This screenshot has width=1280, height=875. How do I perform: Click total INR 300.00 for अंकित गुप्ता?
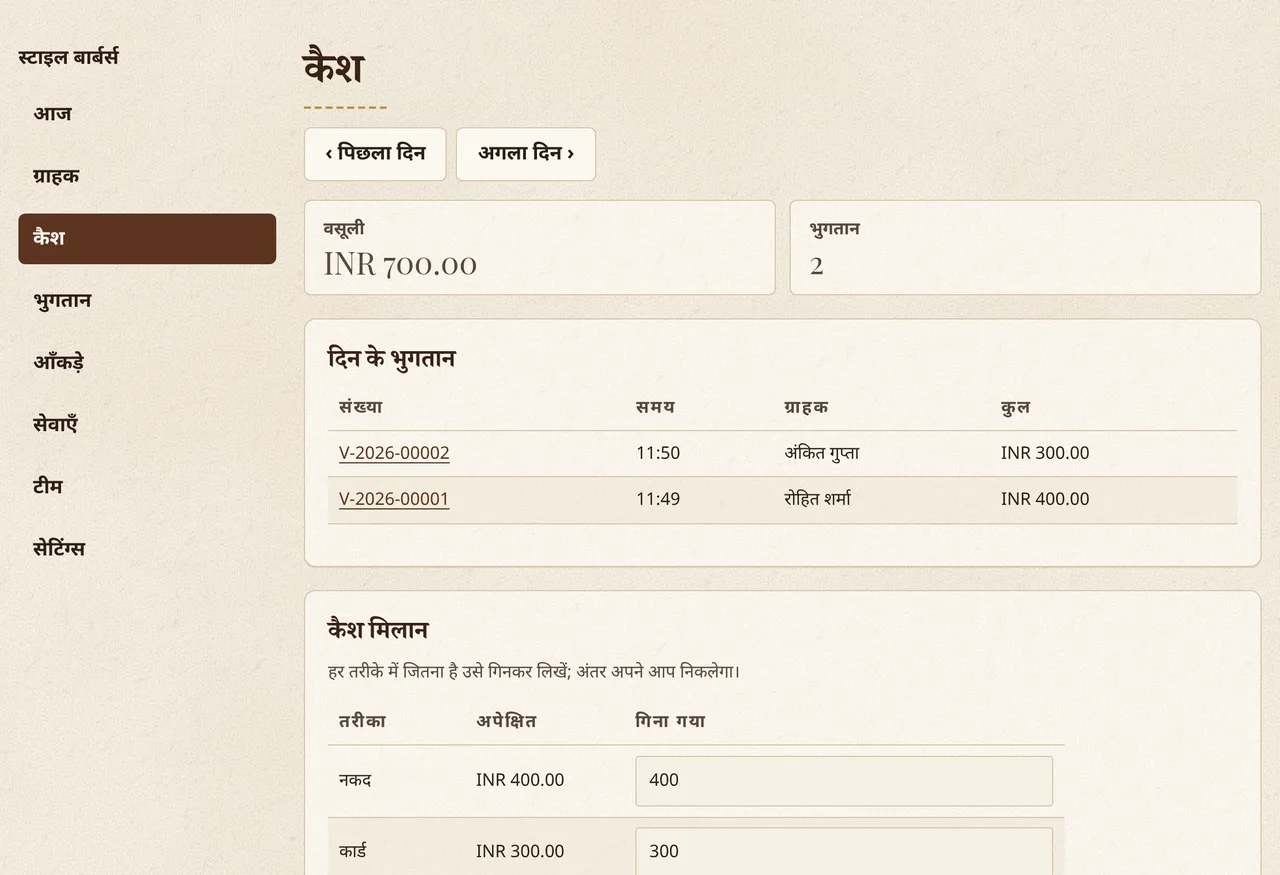[x=1045, y=453]
